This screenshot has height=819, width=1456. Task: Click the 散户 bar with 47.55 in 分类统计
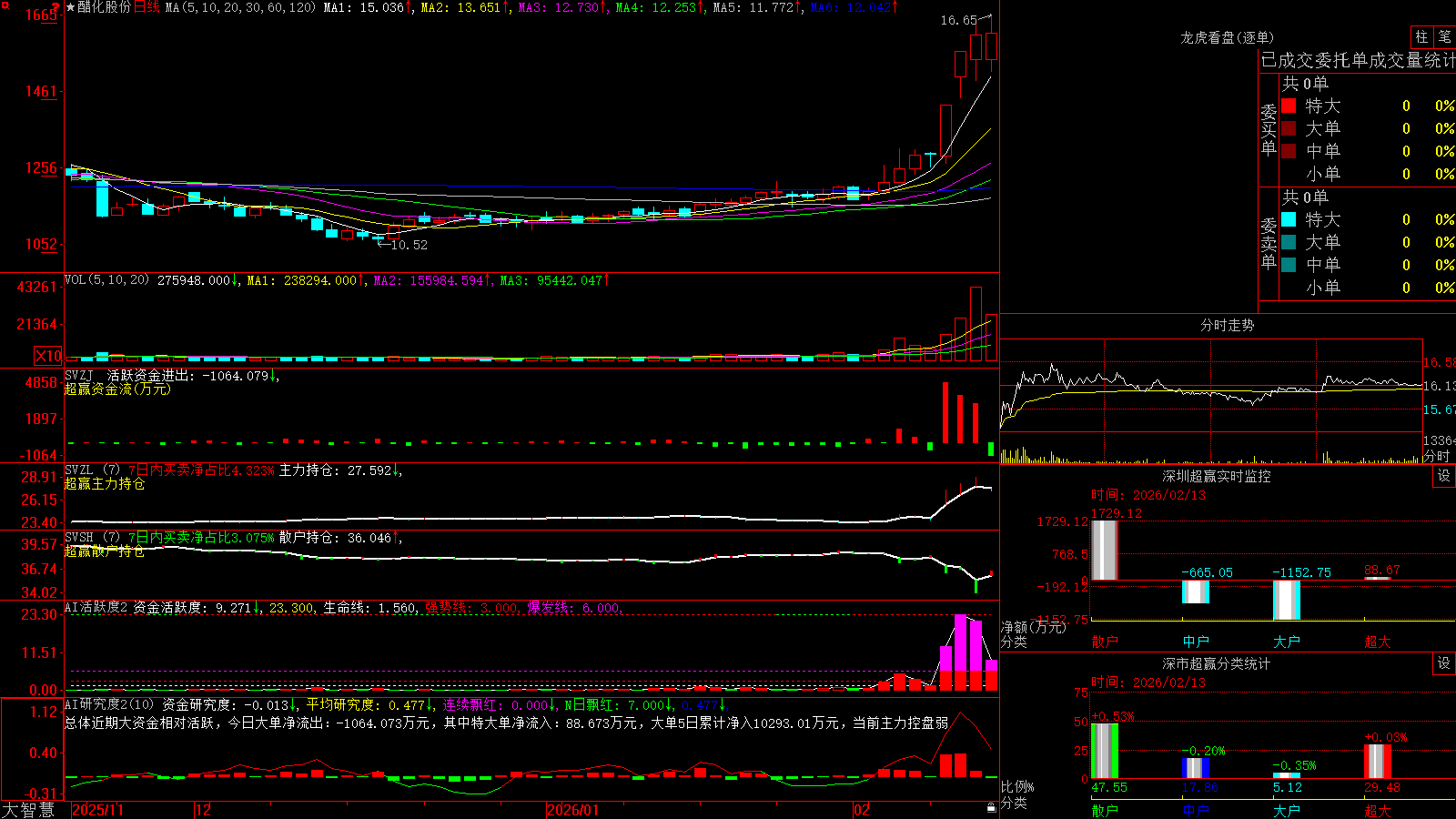pyautogui.click(x=1104, y=751)
